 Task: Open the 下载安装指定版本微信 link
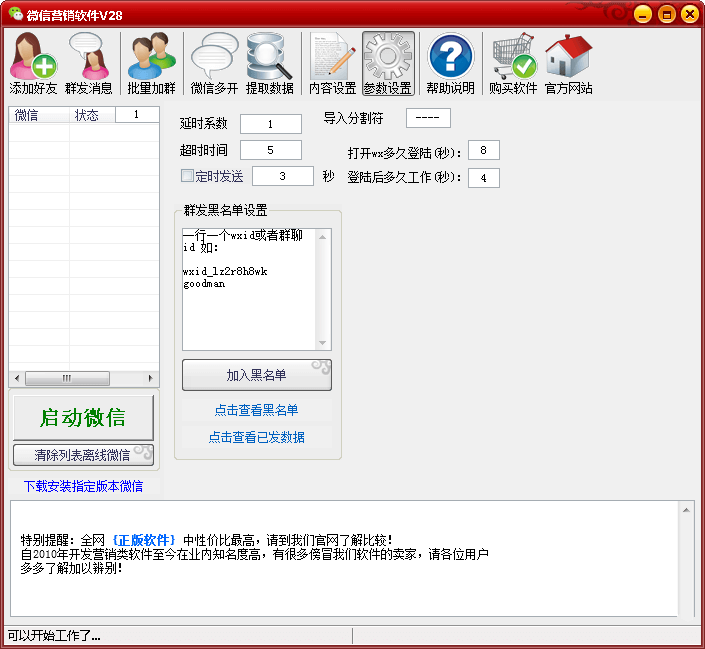coord(84,486)
